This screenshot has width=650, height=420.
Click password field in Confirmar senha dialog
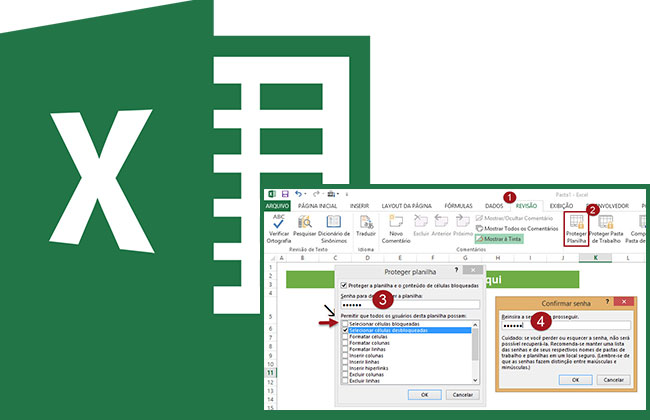[x=566, y=325]
